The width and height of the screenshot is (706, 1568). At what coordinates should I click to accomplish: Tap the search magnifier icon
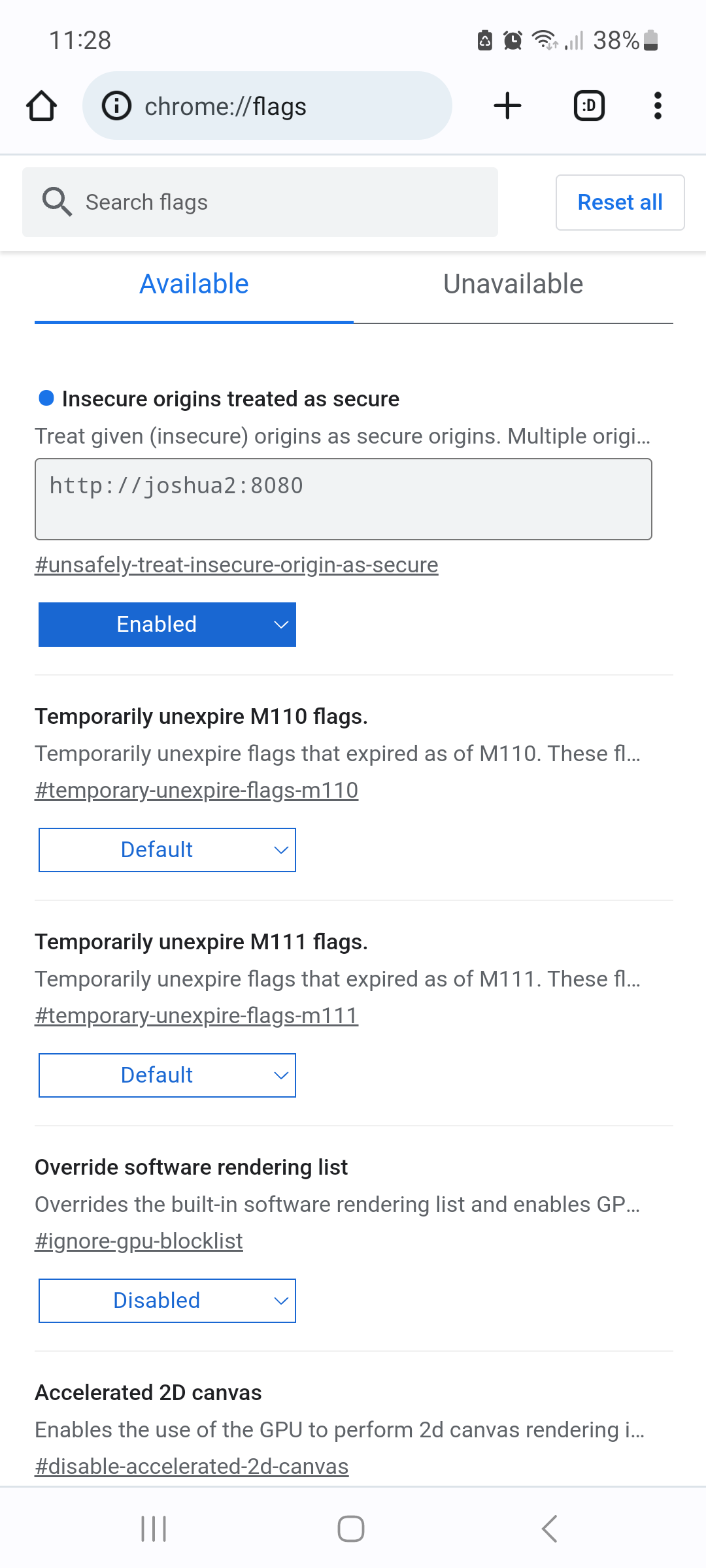pyautogui.click(x=57, y=202)
